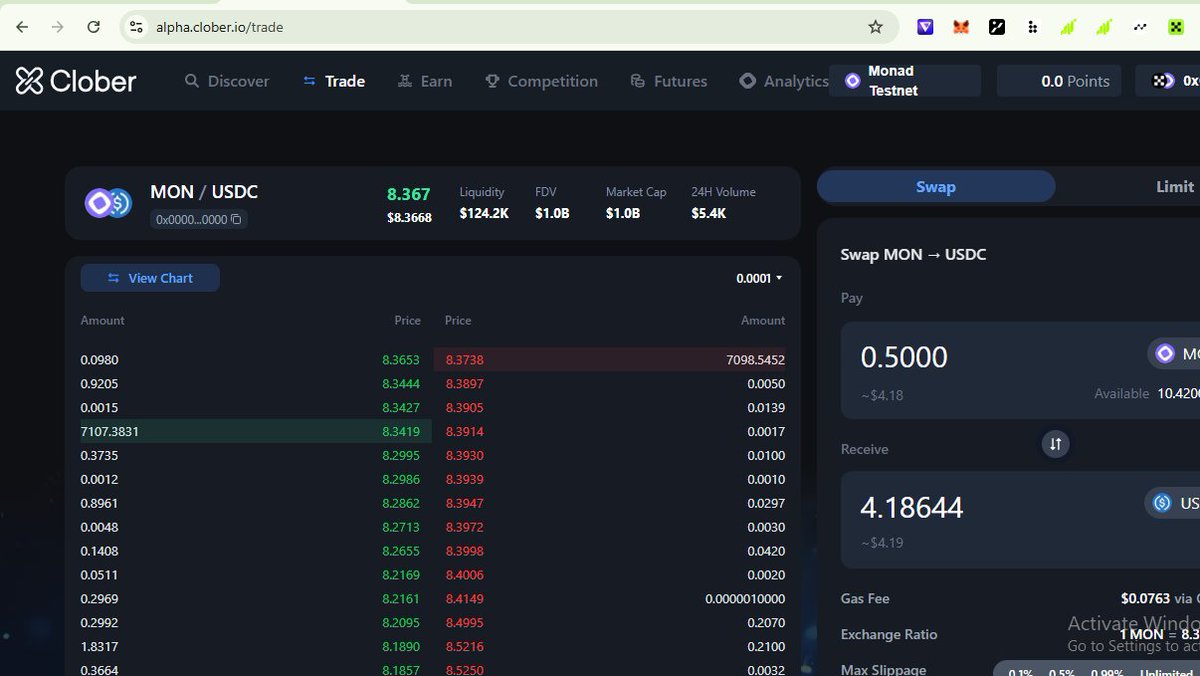The image size is (1200, 676).
Task: Open the four-dots extension icon
Action: tap(1033, 27)
